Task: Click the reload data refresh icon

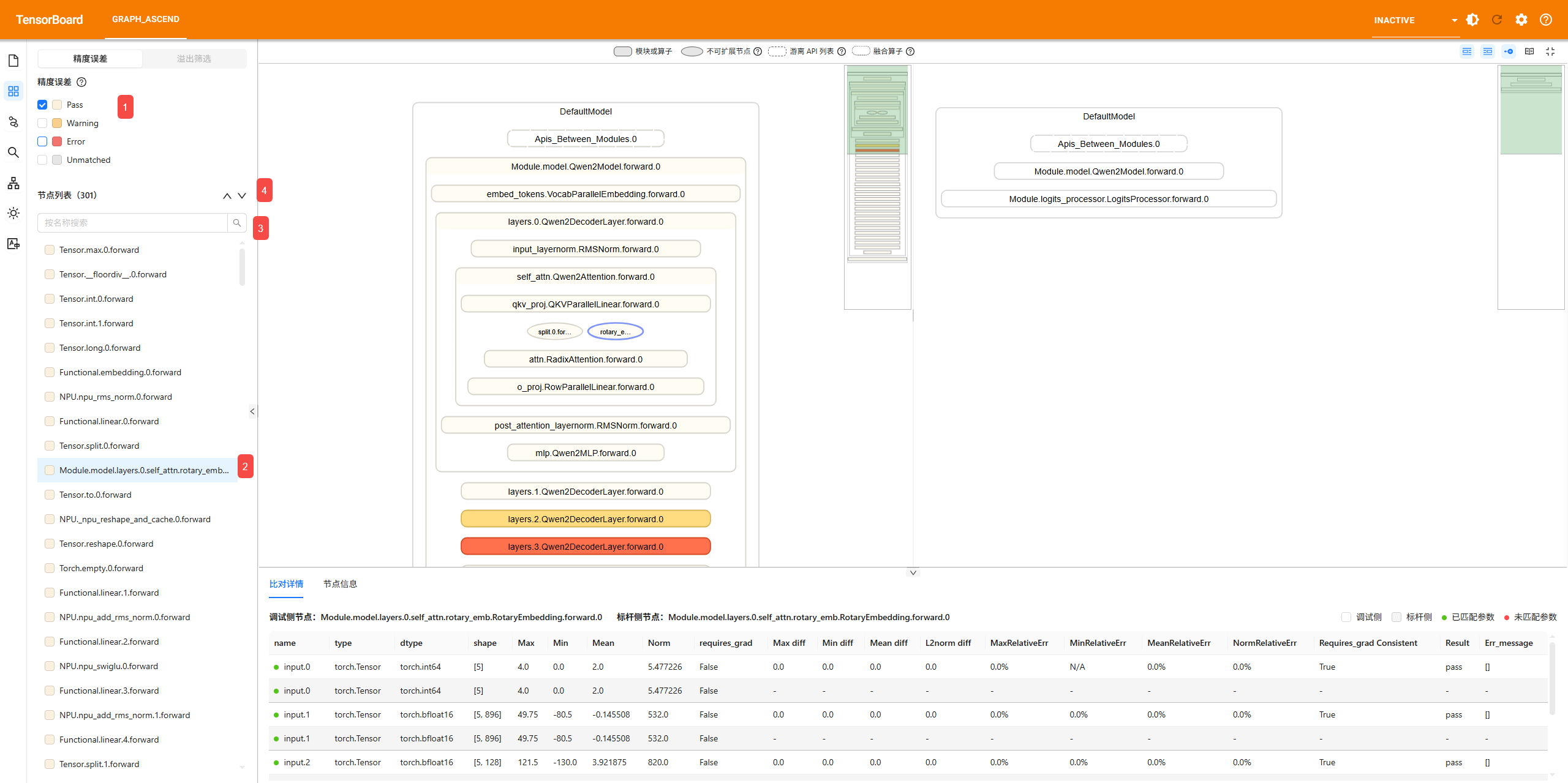Action: 1497,20
